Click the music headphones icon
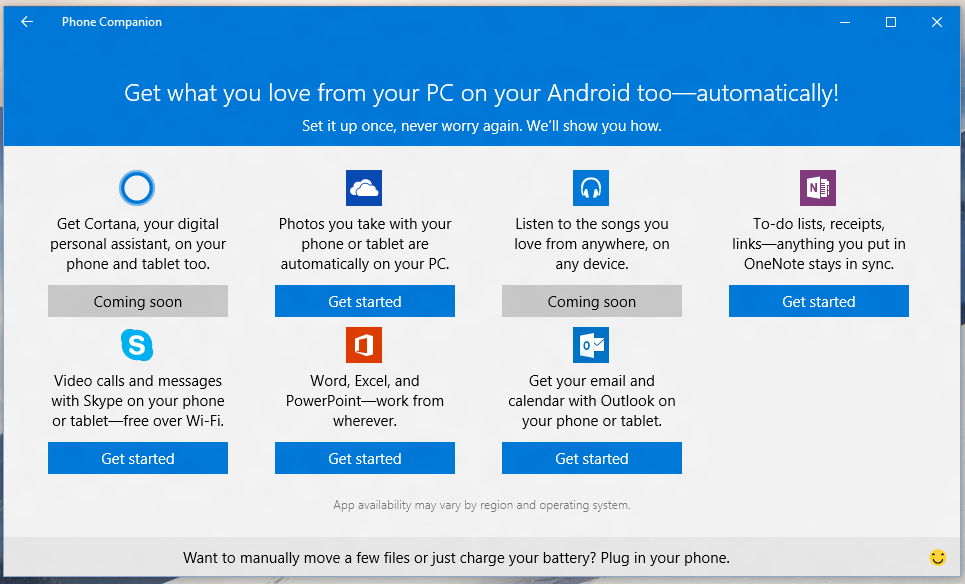Viewport: 965px width, 584px height. coord(591,188)
